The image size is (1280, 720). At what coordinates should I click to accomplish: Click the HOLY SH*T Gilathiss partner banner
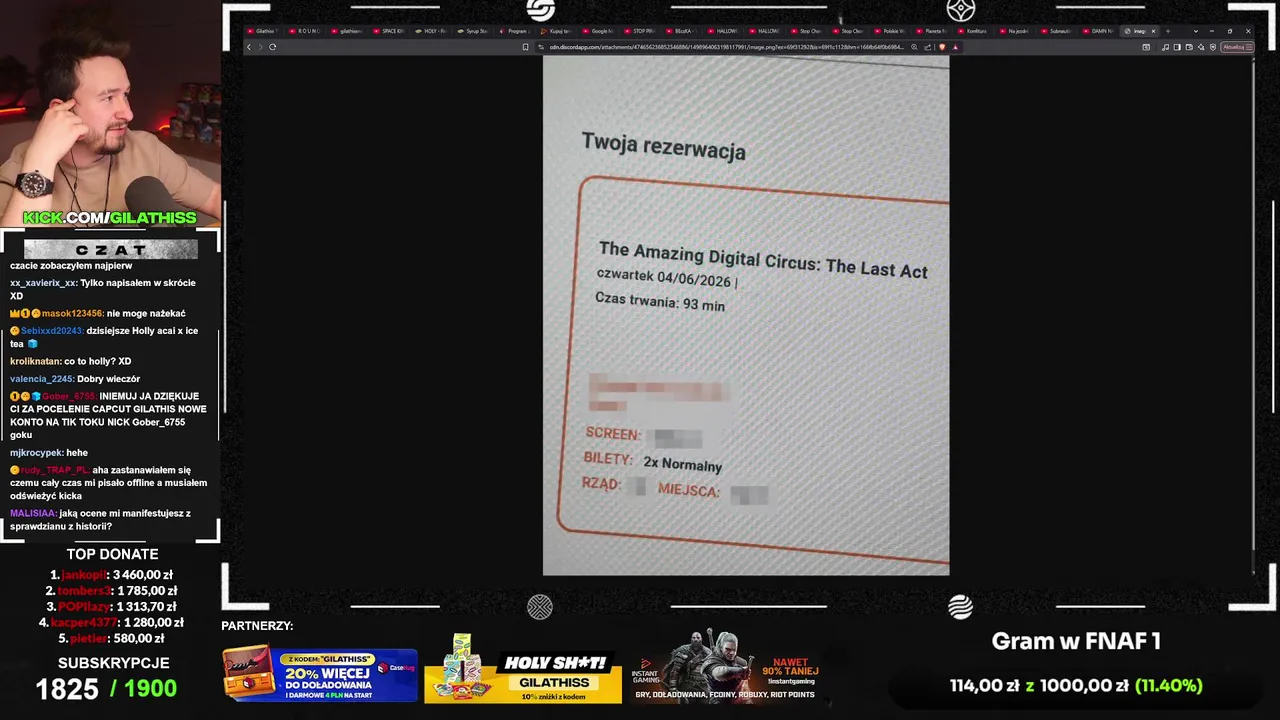point(523,668)
